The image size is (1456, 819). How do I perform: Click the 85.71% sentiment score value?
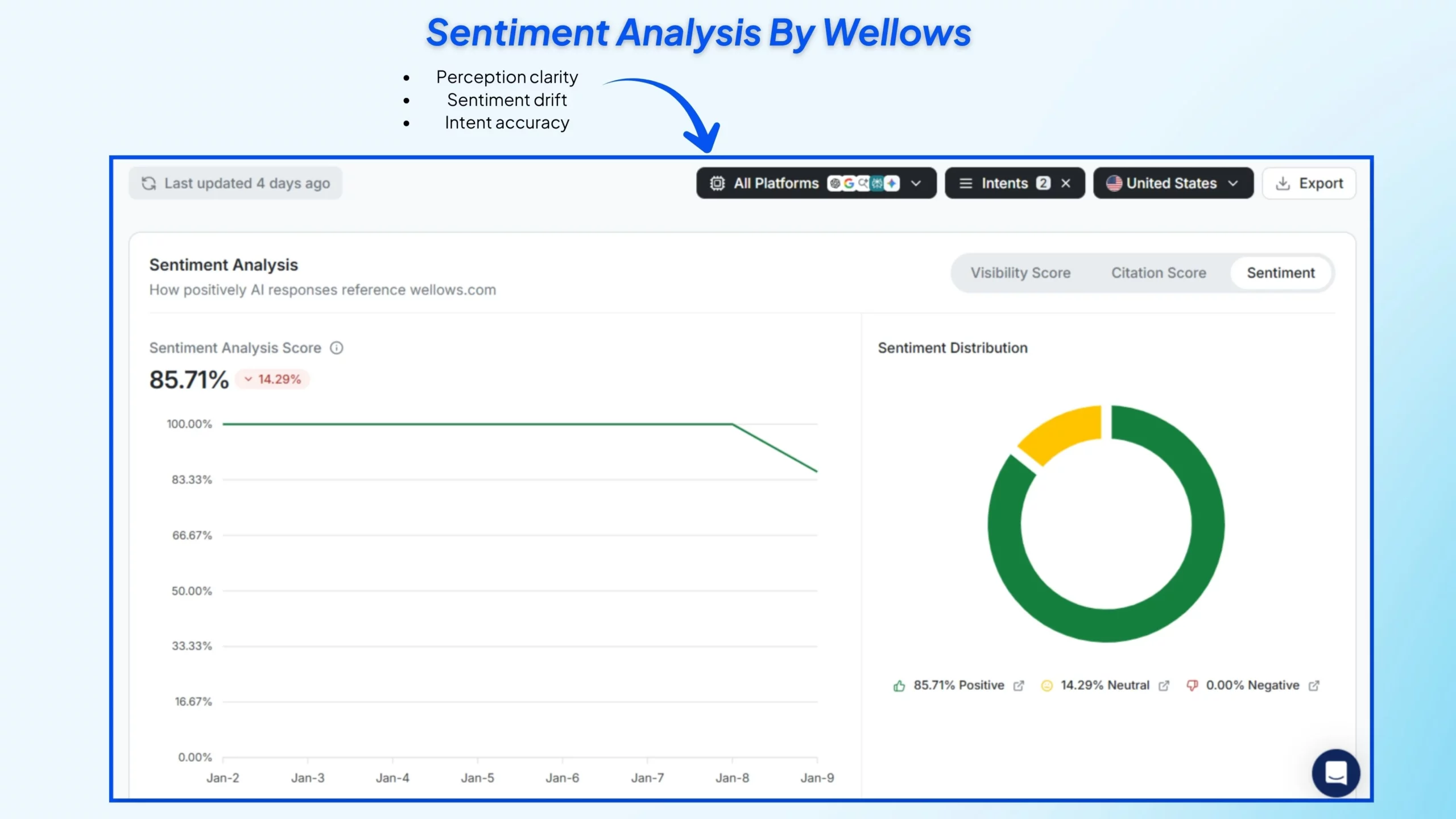click(x=189, y=379)
